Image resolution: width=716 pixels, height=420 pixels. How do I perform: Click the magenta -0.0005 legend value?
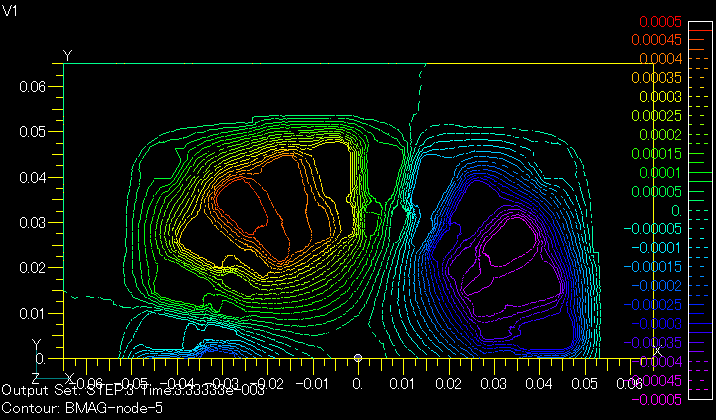[x=660, y=400]
